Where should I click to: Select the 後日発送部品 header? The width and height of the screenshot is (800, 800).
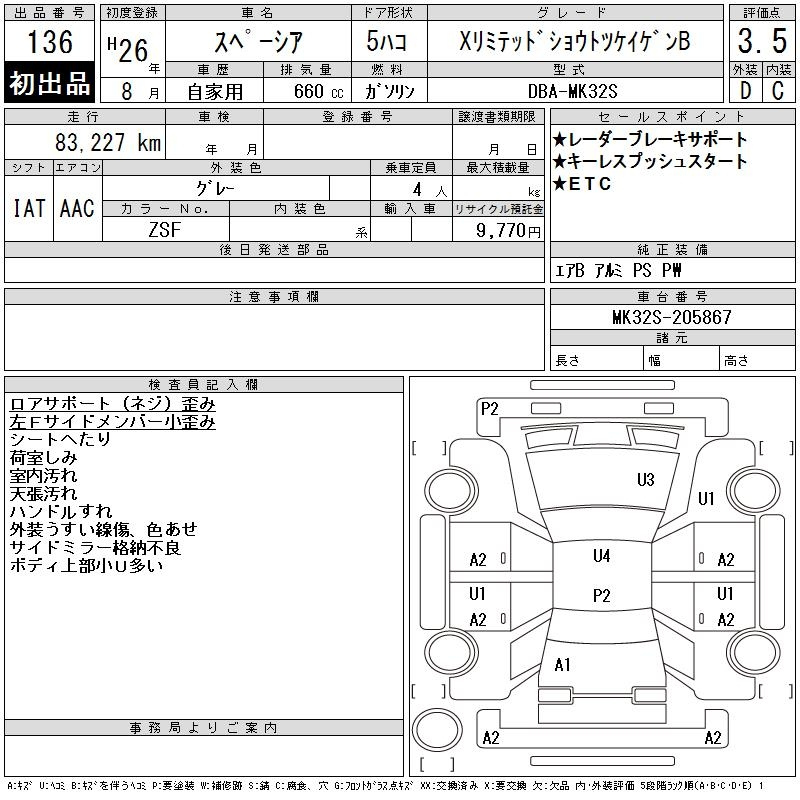click(274, 249)
